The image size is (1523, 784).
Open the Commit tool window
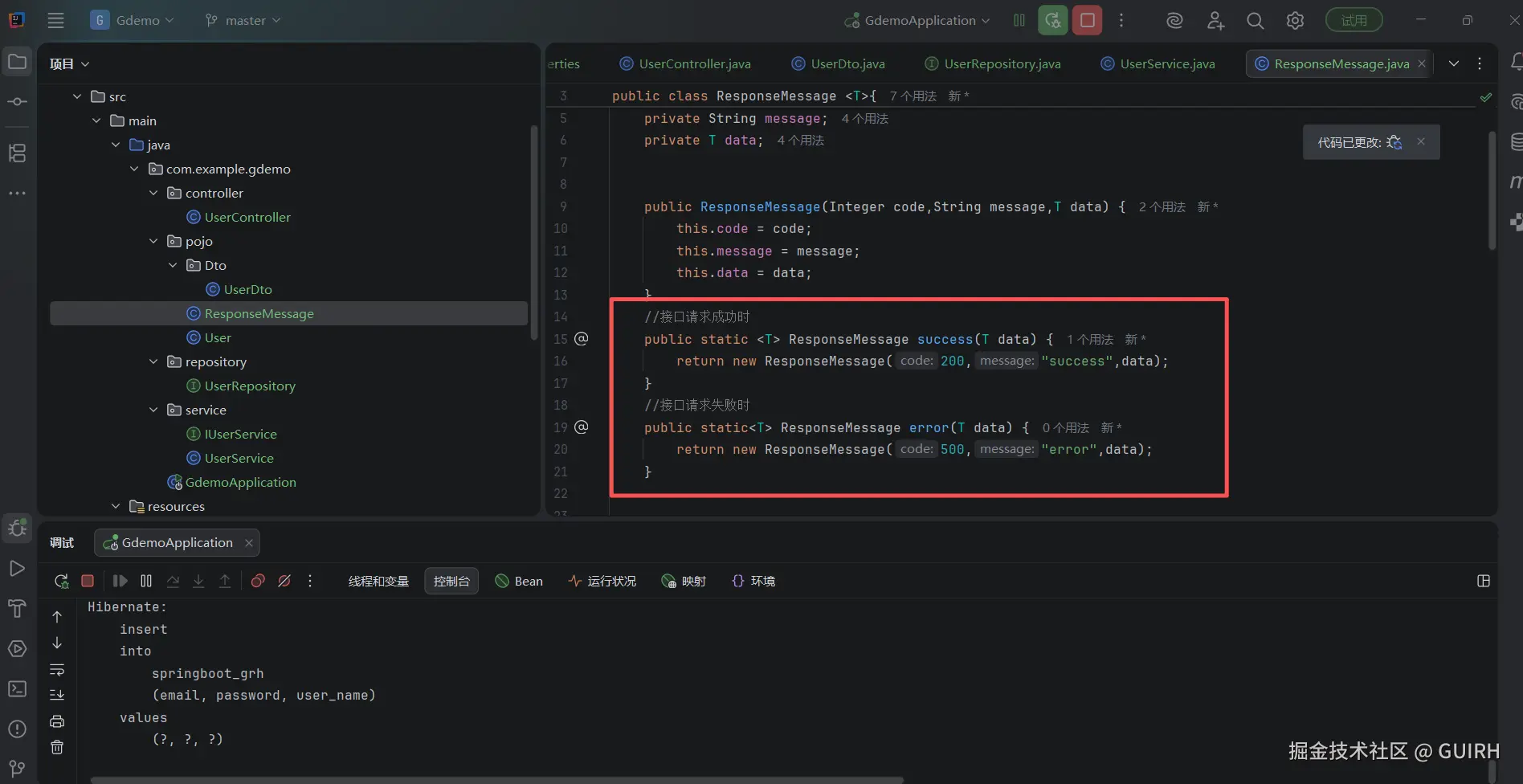pos(17,102)
